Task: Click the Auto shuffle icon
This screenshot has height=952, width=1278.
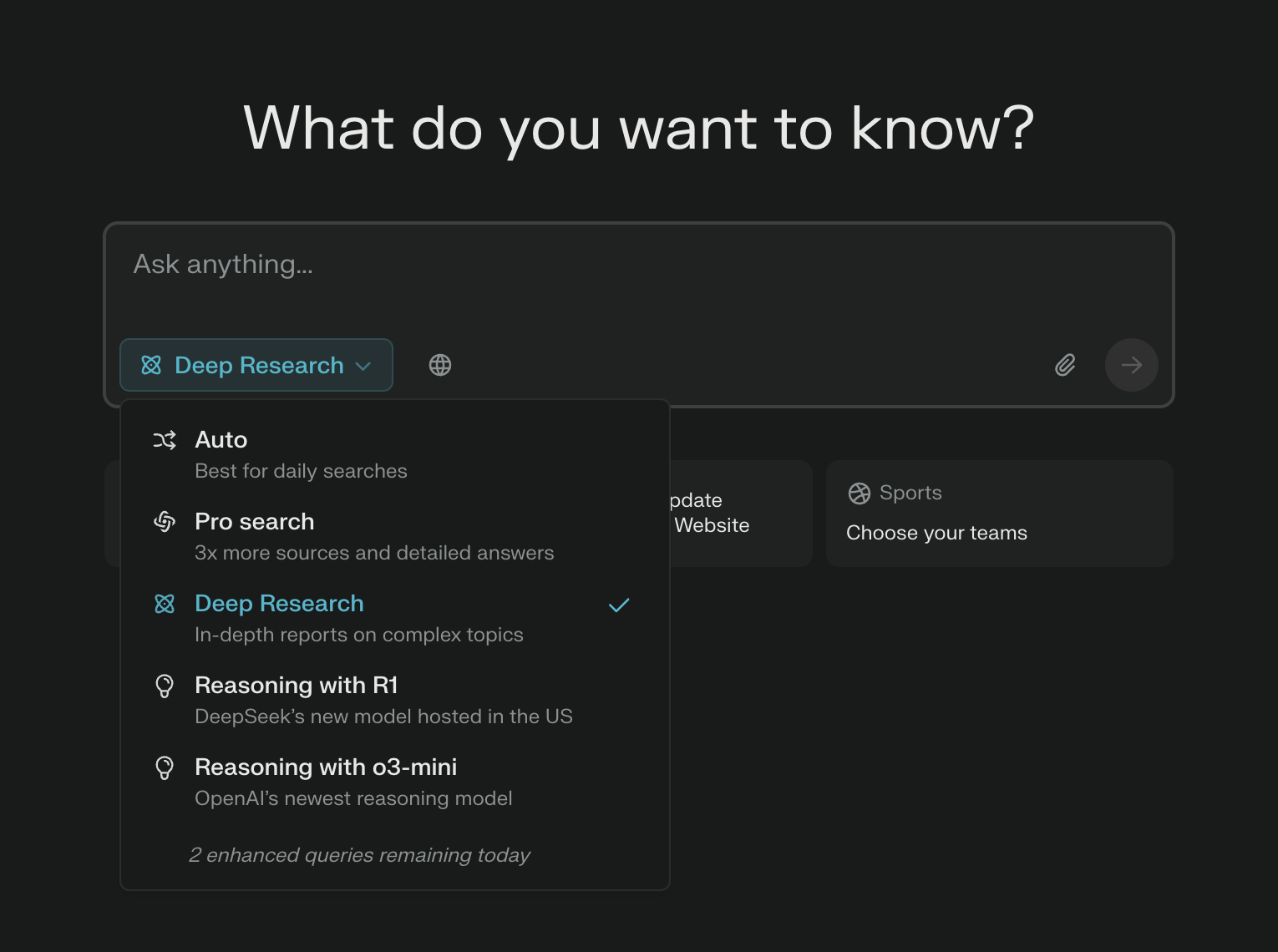Action: click(x=165, y=440)
